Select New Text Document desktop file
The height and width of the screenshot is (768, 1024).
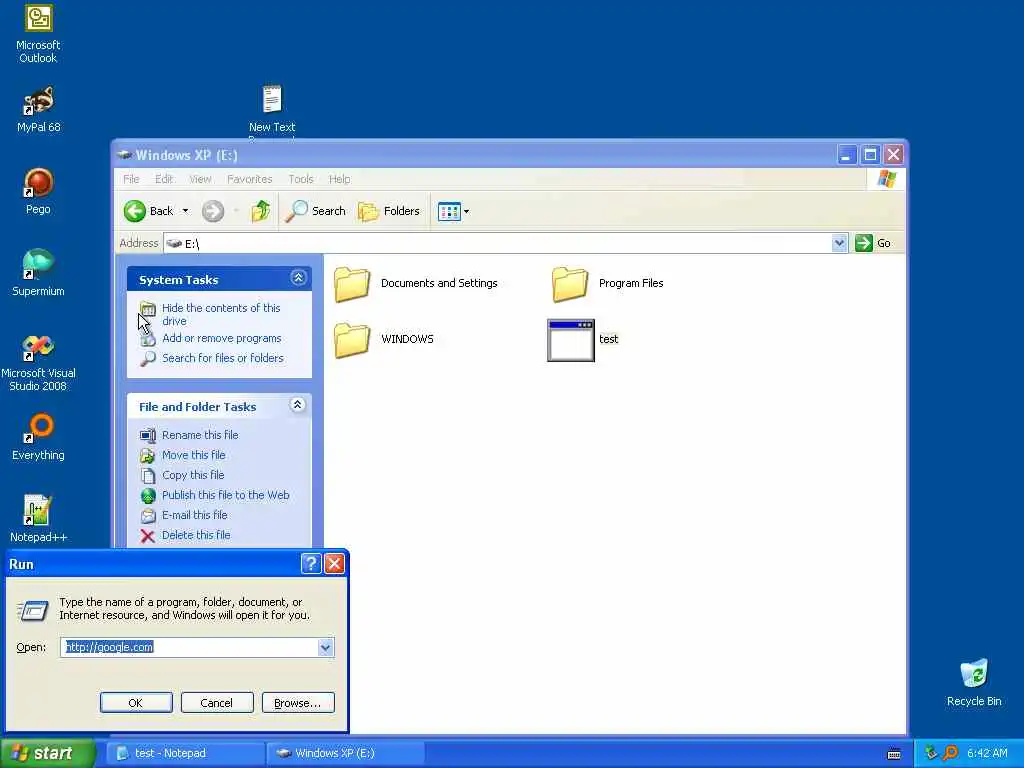(x=272, y=110)
